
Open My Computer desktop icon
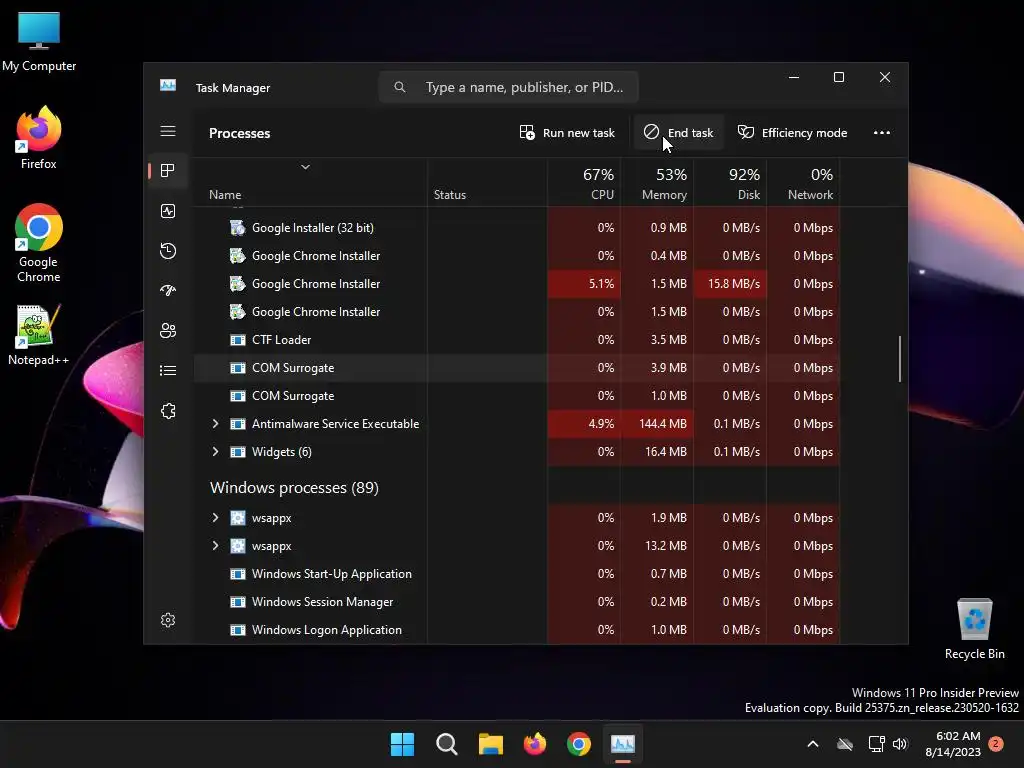tap(39, 41)
